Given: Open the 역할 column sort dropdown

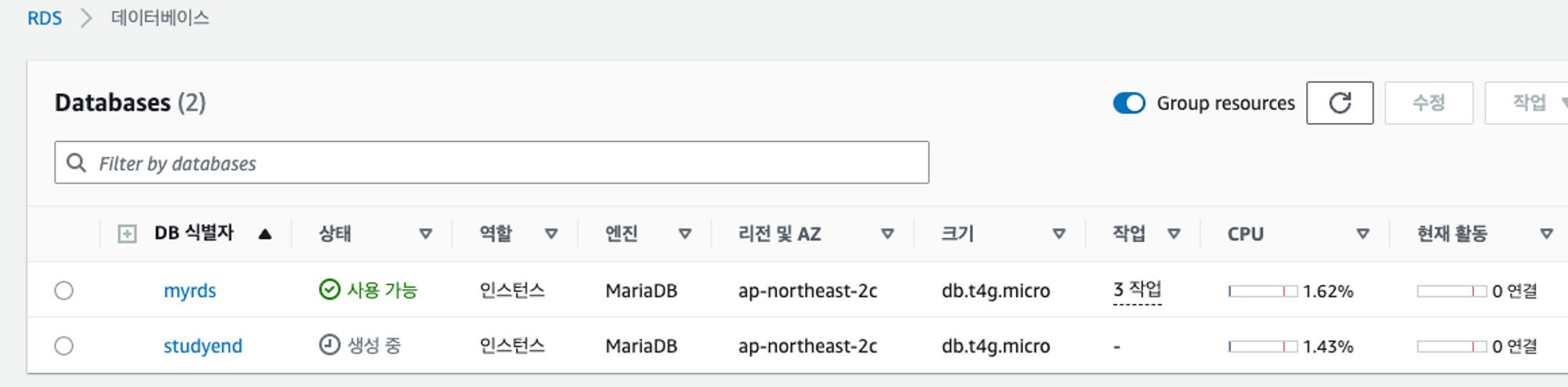Looking at the screenshot, I should (x=551, y=233).
